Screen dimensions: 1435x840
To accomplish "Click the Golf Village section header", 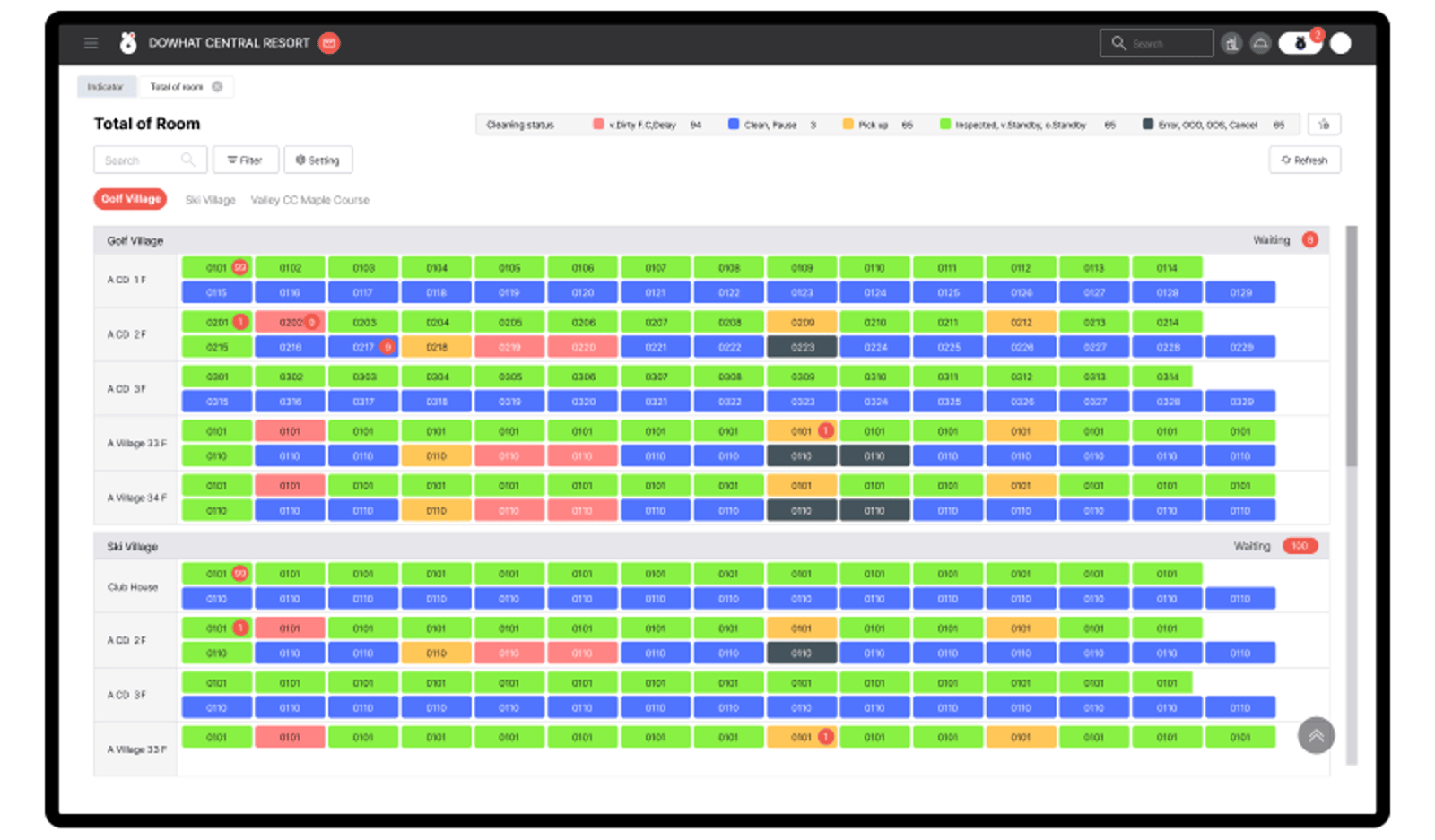I will click(x=711, y=240).
